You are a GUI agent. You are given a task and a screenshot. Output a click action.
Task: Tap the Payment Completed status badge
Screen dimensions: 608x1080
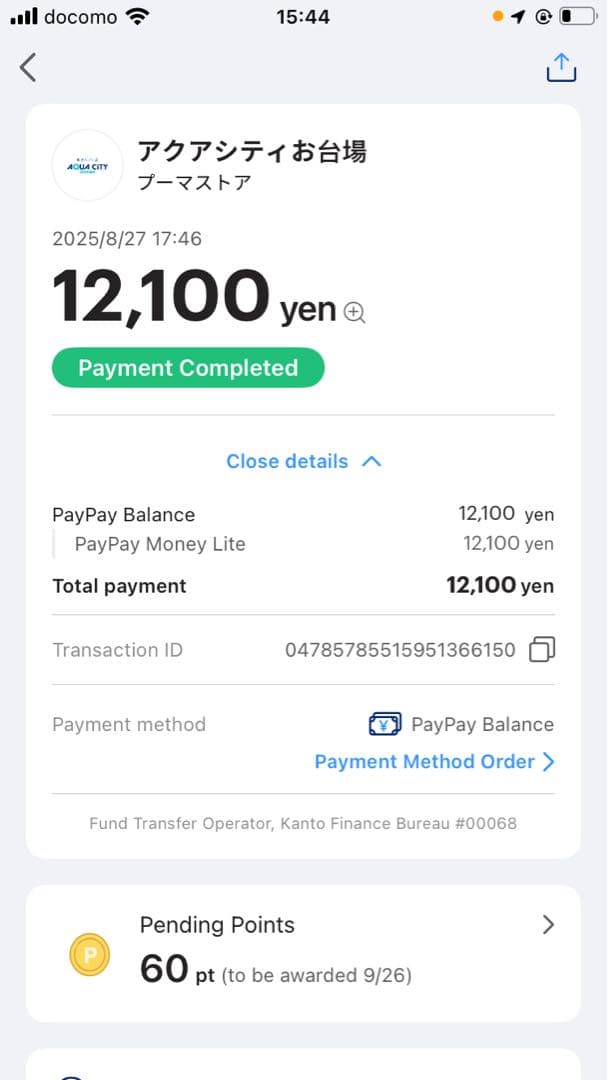tap(188, 368)
